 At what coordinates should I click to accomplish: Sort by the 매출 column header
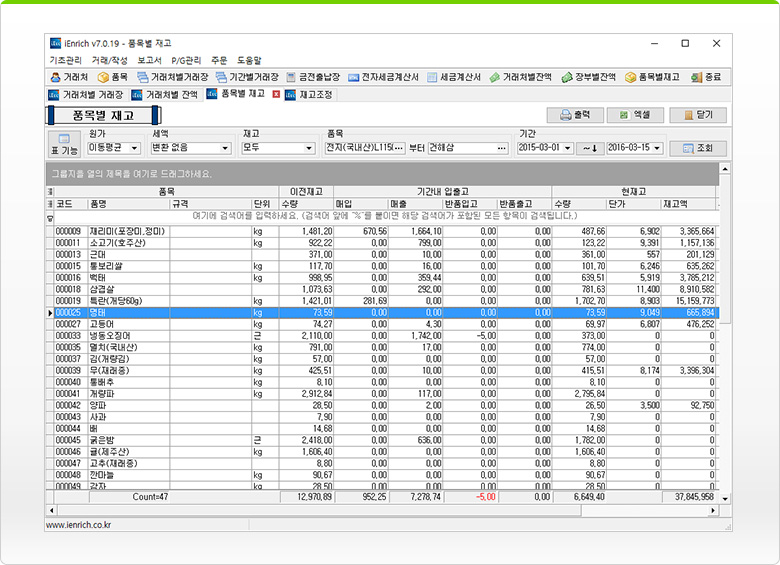[x=415, y=204]
